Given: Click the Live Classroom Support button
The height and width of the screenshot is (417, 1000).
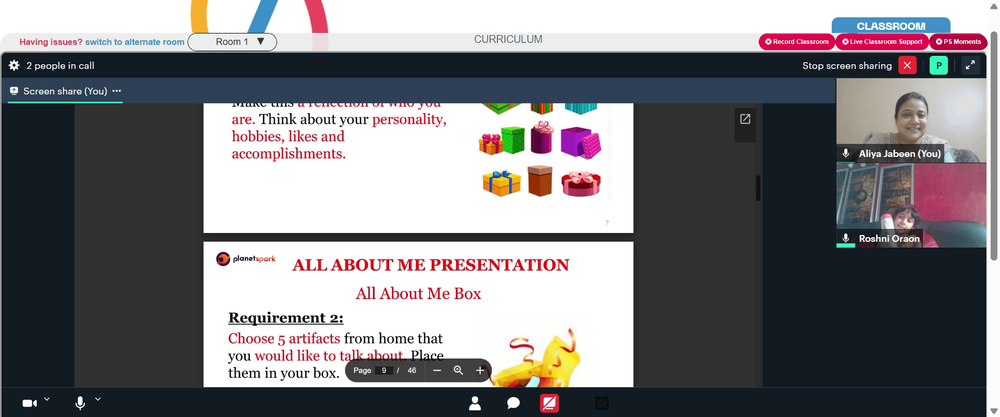Looking at the screenshot, I should pyautogui.click(x=882, y=42).
